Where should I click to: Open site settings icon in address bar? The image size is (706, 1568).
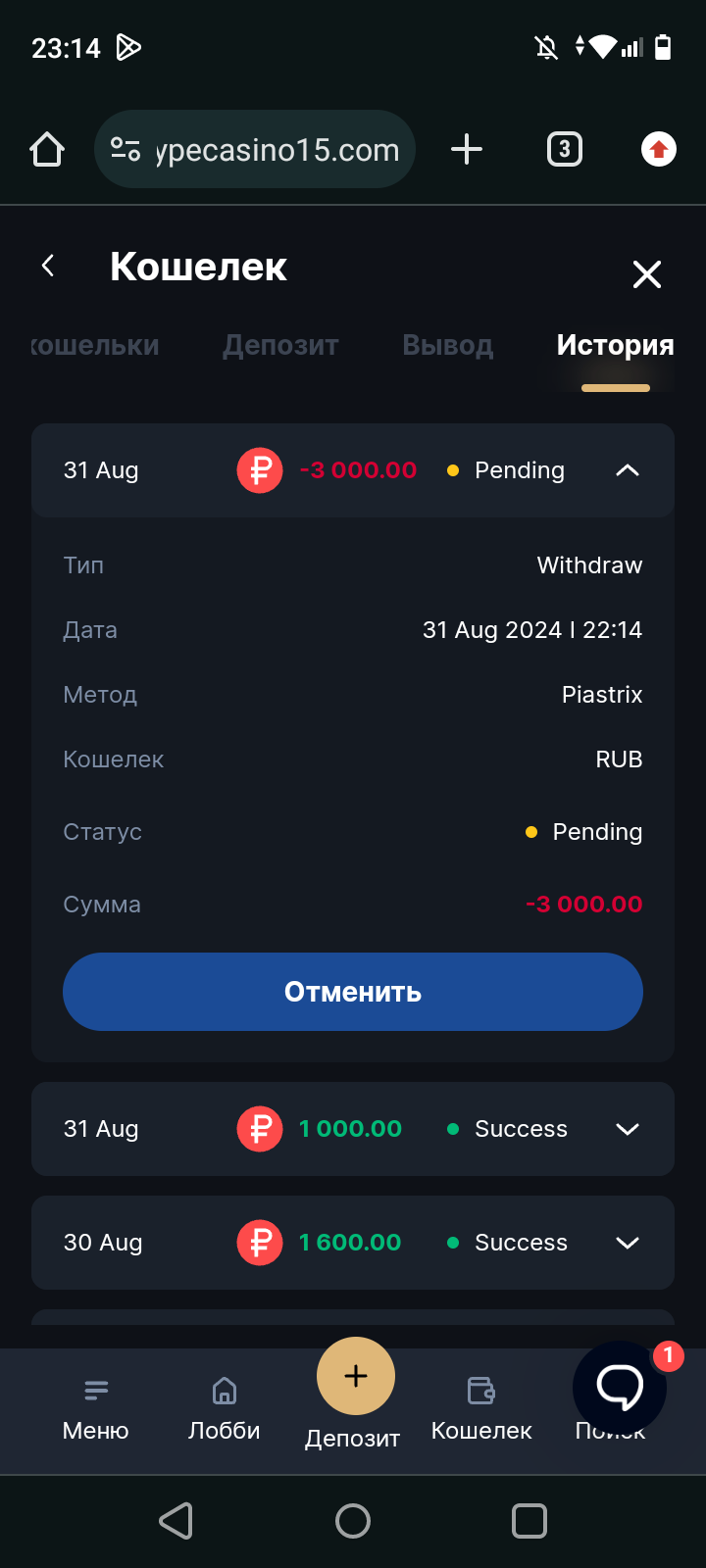pyautogui.click(x=126, y=149)
